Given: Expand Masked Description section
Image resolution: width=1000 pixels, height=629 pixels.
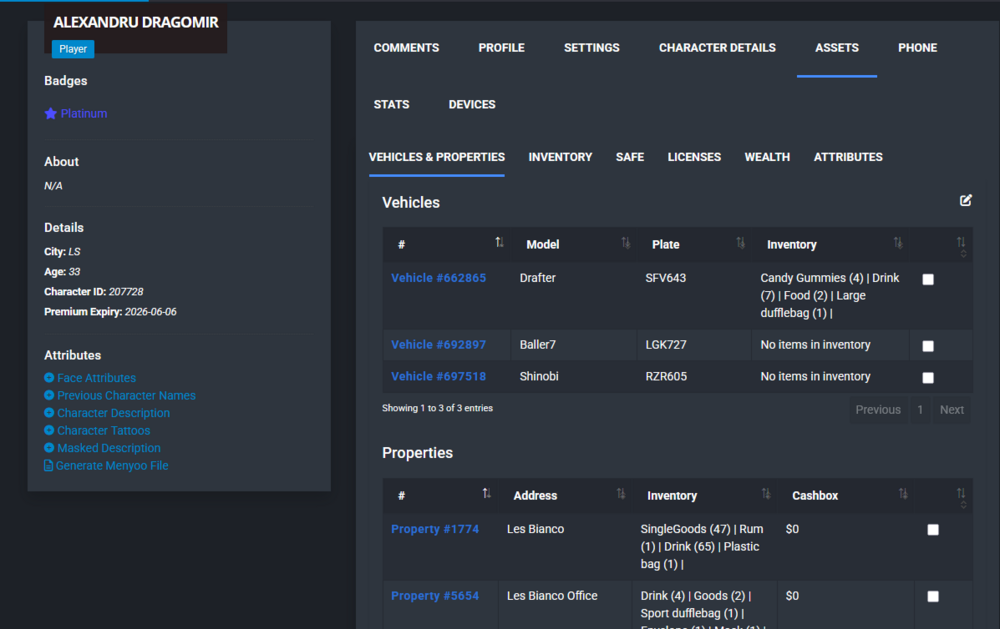Looking at the screenshot, I should [x=108, y=448].
